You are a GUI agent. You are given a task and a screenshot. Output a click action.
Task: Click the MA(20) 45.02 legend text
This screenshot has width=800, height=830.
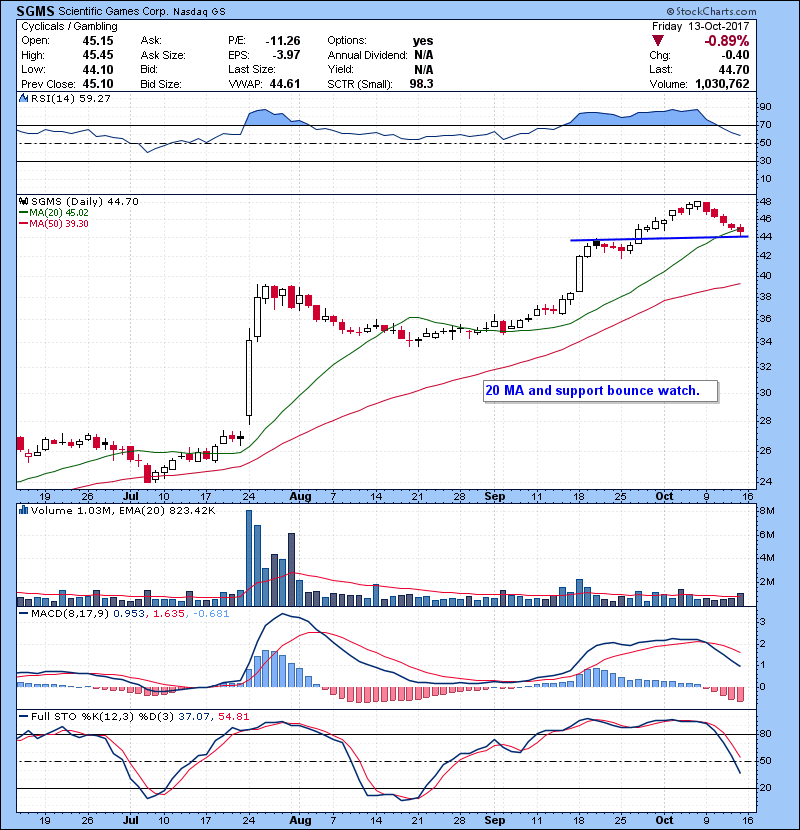pos(59,212)
